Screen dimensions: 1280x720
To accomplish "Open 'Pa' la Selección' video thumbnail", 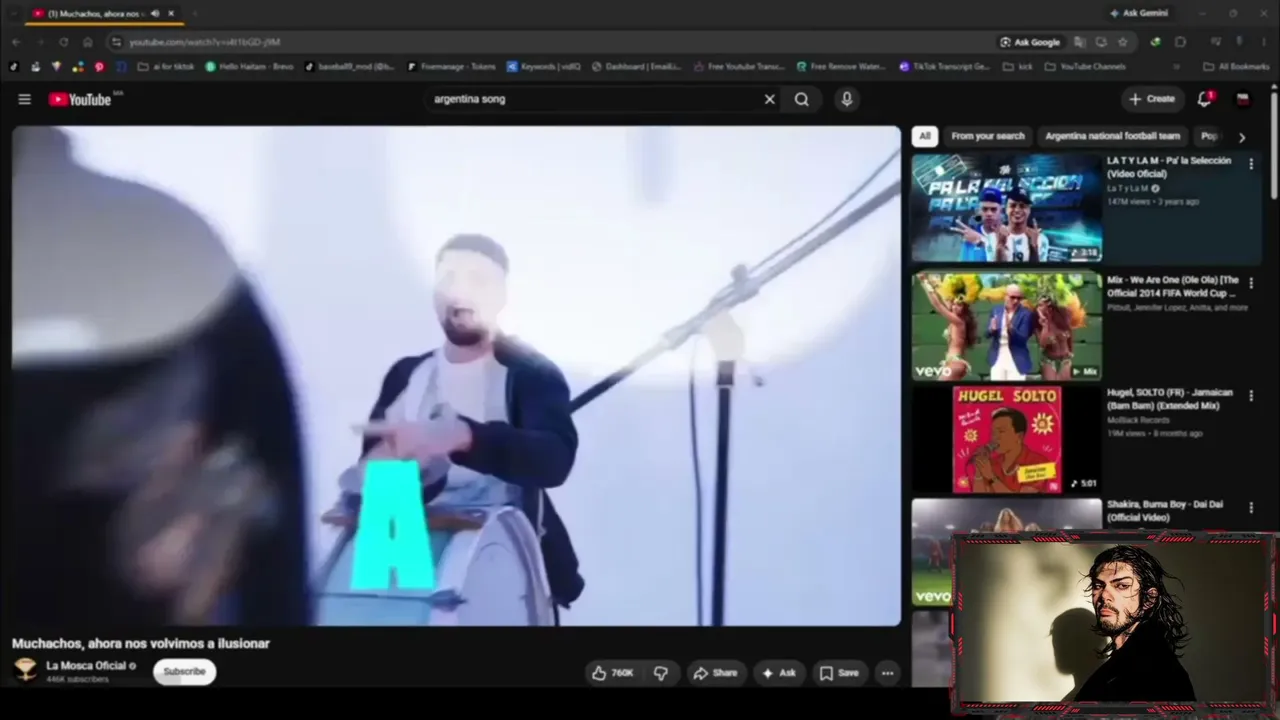I will (1007, 208).
